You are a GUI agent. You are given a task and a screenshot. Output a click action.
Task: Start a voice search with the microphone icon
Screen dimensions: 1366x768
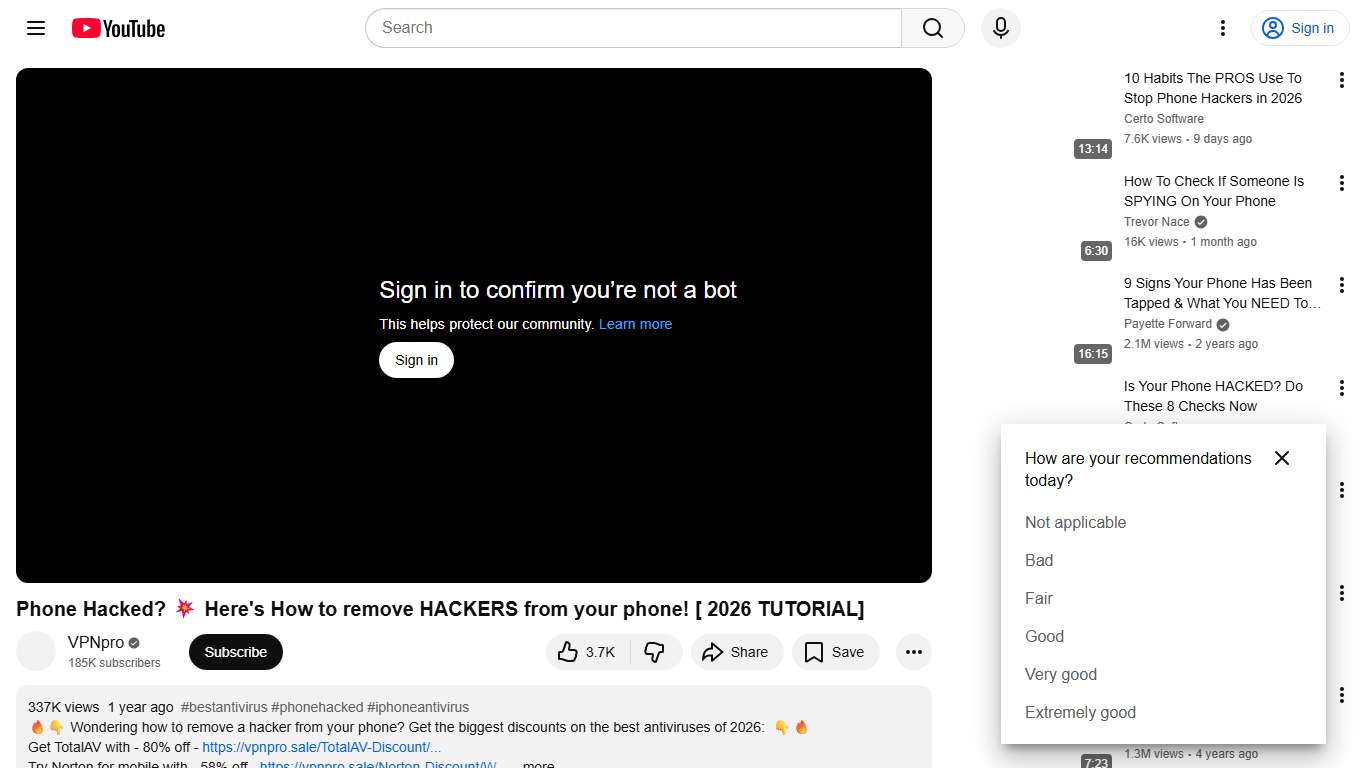click(x=1000, y=28)
